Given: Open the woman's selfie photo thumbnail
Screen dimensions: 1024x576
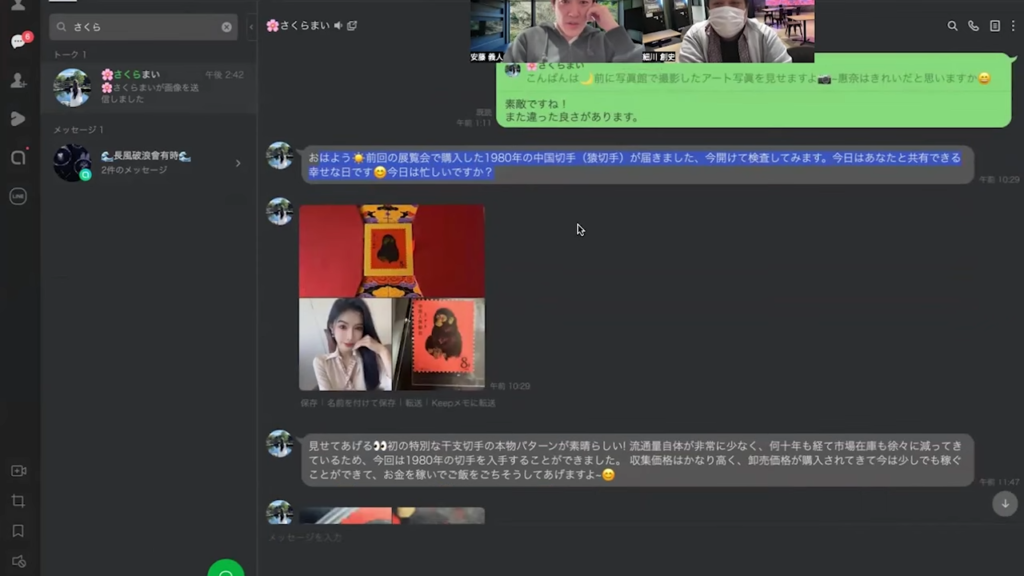Looking at the screenshot, I should point(345,344).
